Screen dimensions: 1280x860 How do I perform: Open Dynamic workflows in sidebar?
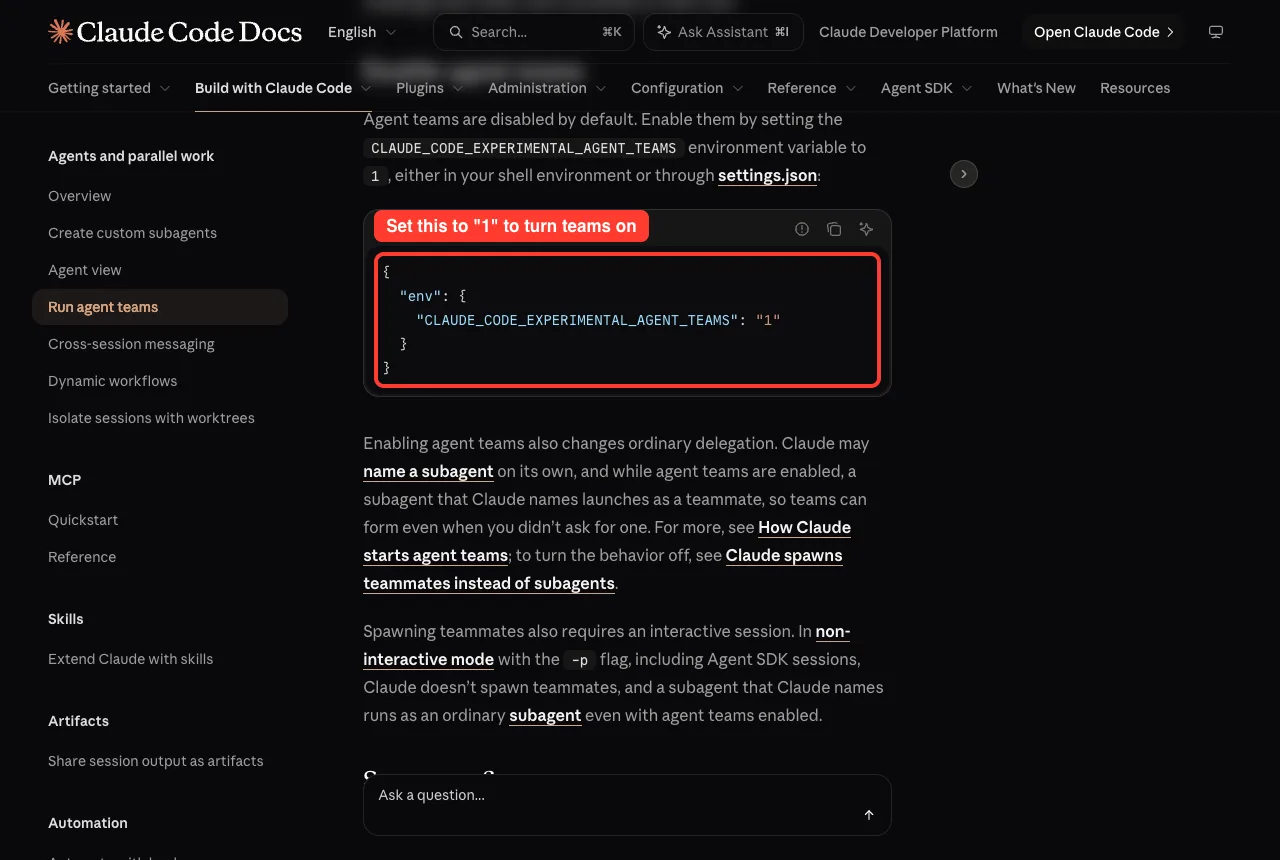(x=113, y=381)
